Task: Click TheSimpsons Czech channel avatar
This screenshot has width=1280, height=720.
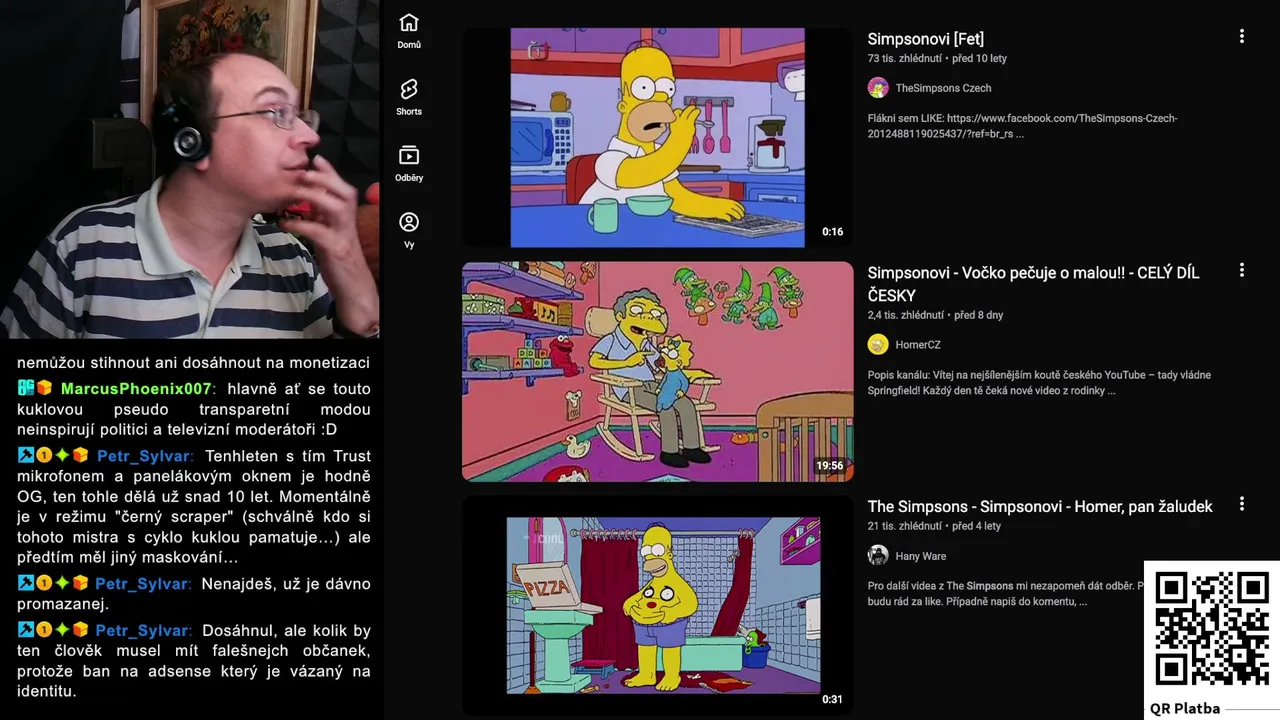Action: pyautogui.click(x=878, y=88)
